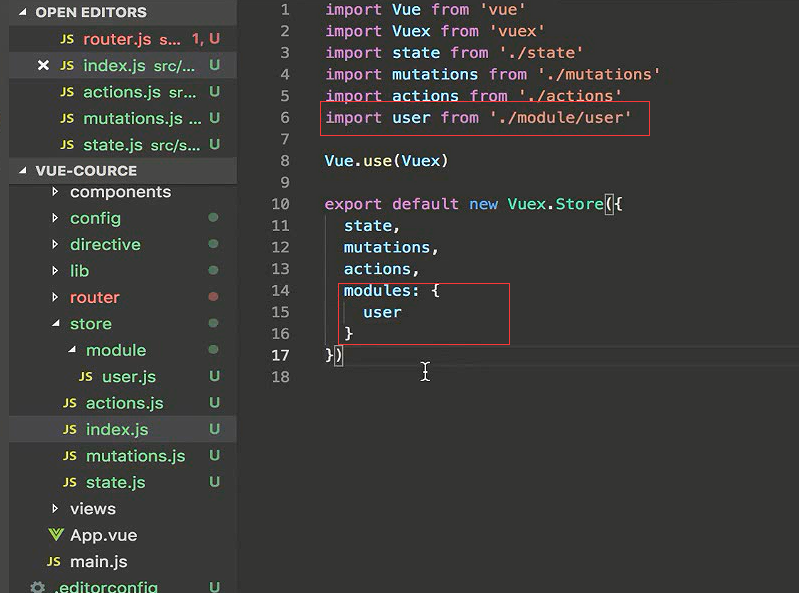Image resolution: width=799 pixels, height=593 pixels.
Task: Click line number 17 in the gutter
Action: (x=279, y=355)
